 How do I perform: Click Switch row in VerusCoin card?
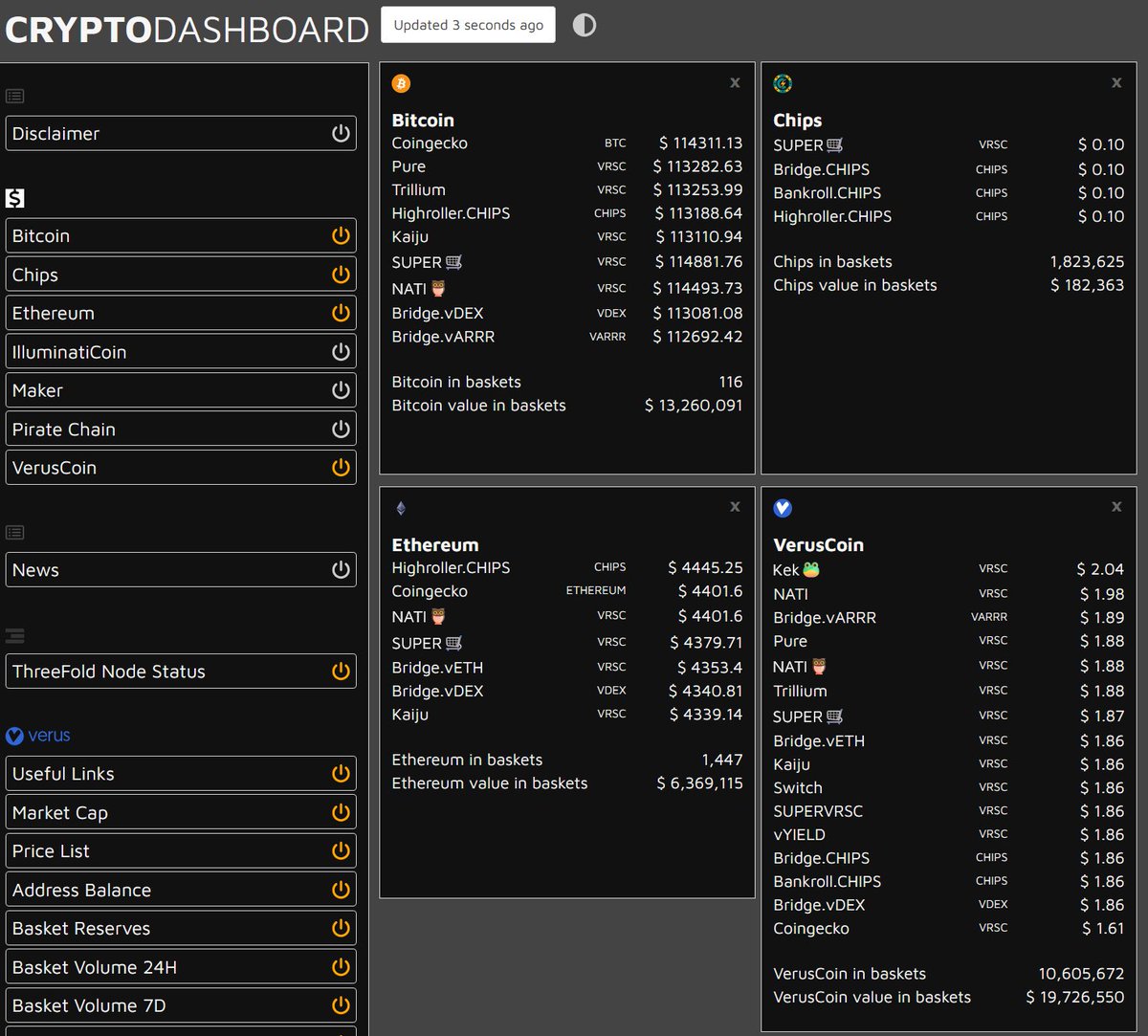[949, 788]
